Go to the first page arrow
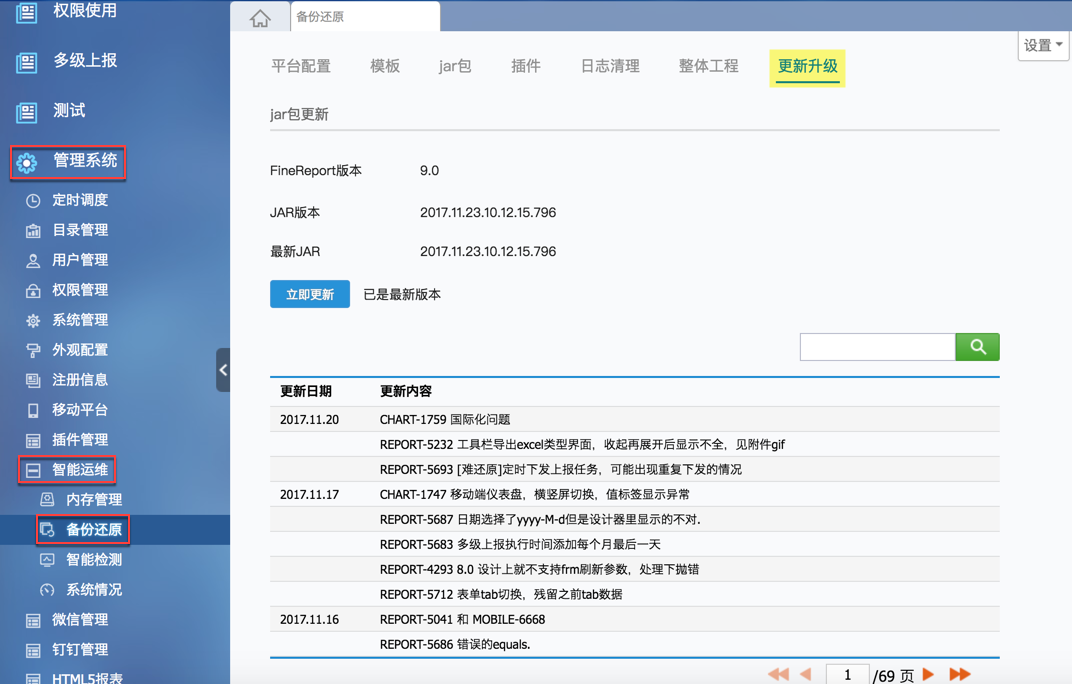The image size is (1072, 684). click(x=778, y=674)
